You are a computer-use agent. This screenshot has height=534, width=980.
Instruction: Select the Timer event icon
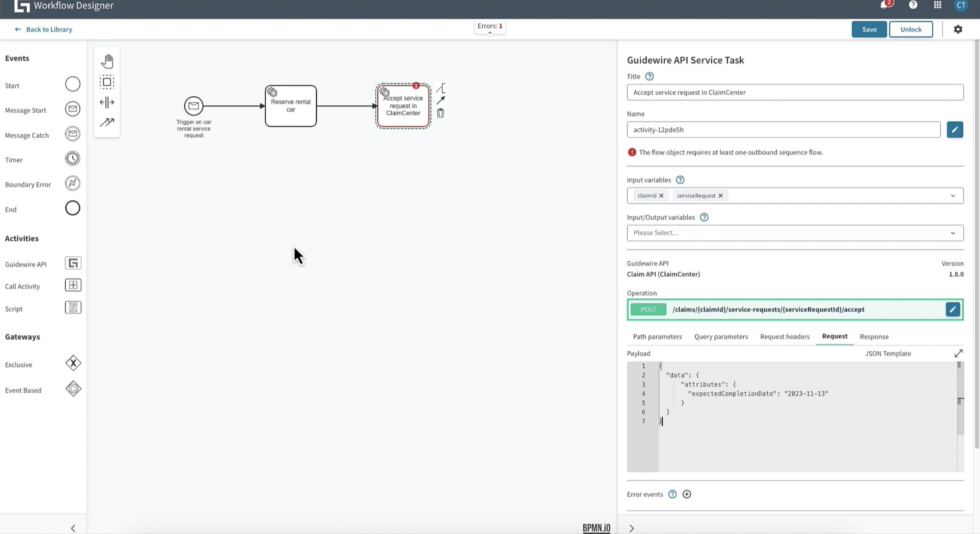72,158
